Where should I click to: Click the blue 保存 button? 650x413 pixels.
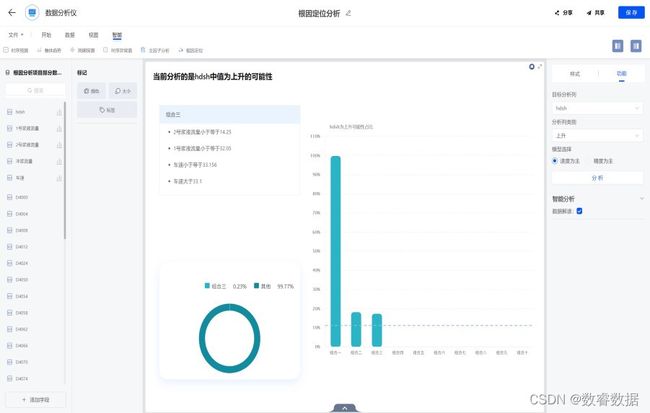click(631, 12)
